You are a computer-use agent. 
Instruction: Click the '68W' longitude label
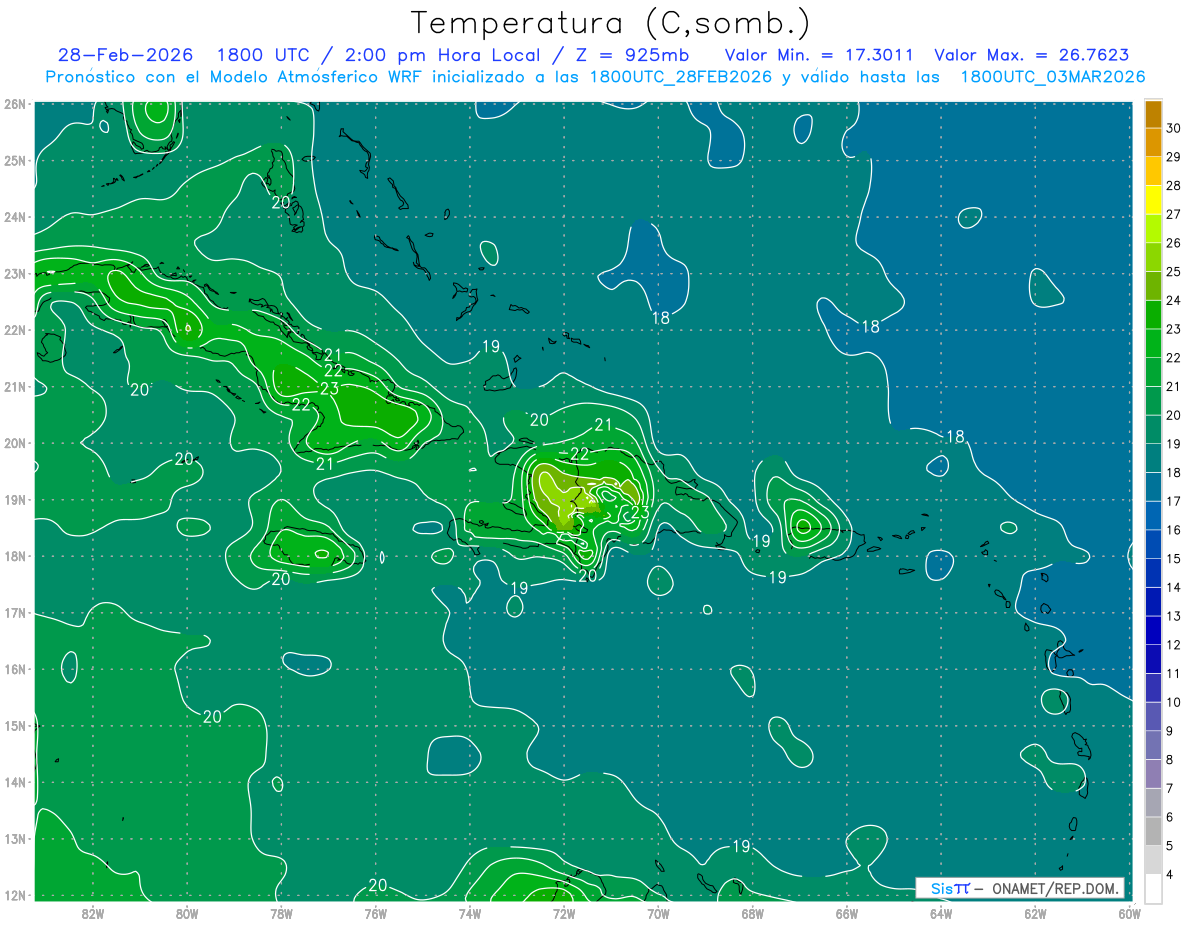point(752,913)
